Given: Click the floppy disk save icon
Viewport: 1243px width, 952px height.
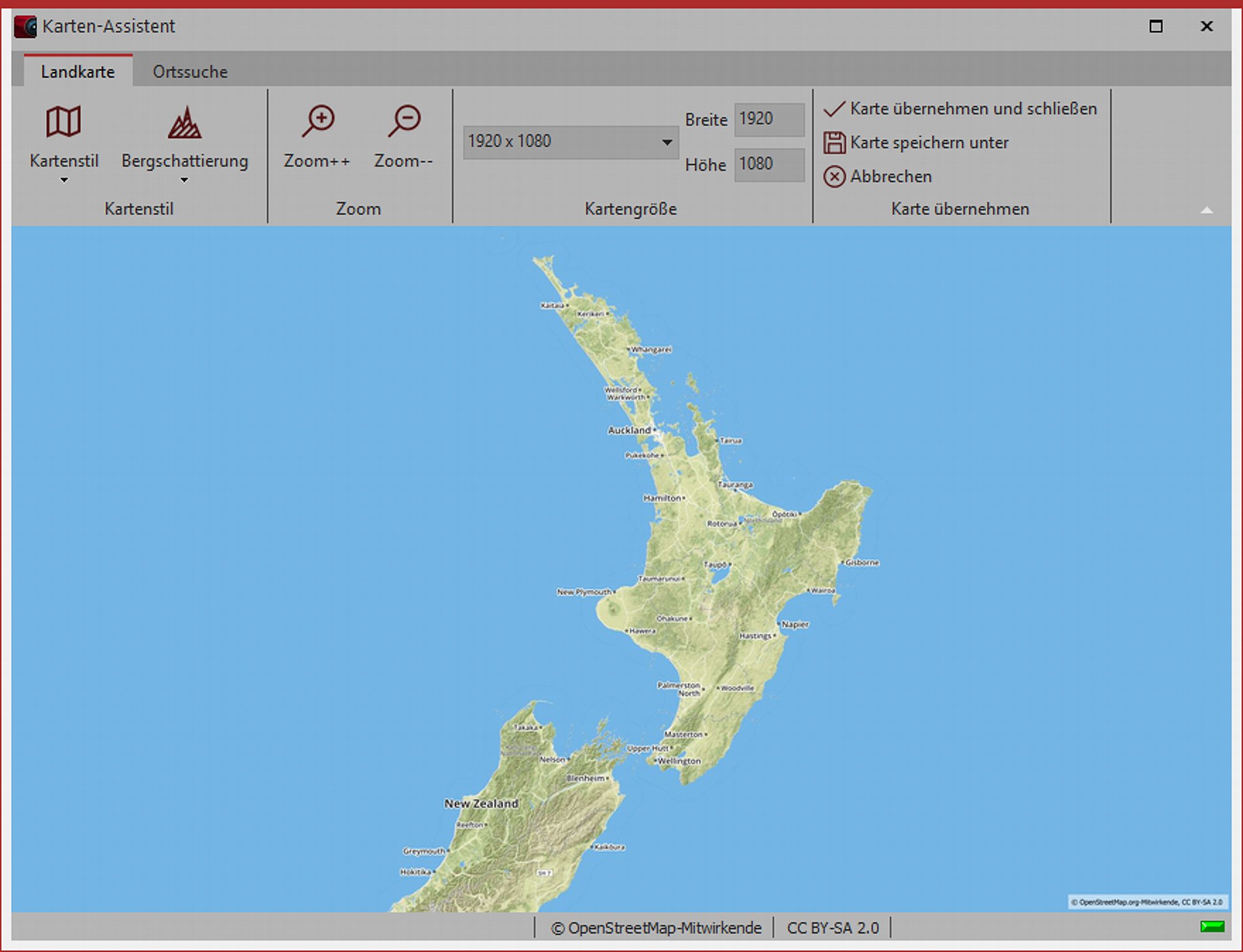Looking at the screenshot, I should (834, 143).
